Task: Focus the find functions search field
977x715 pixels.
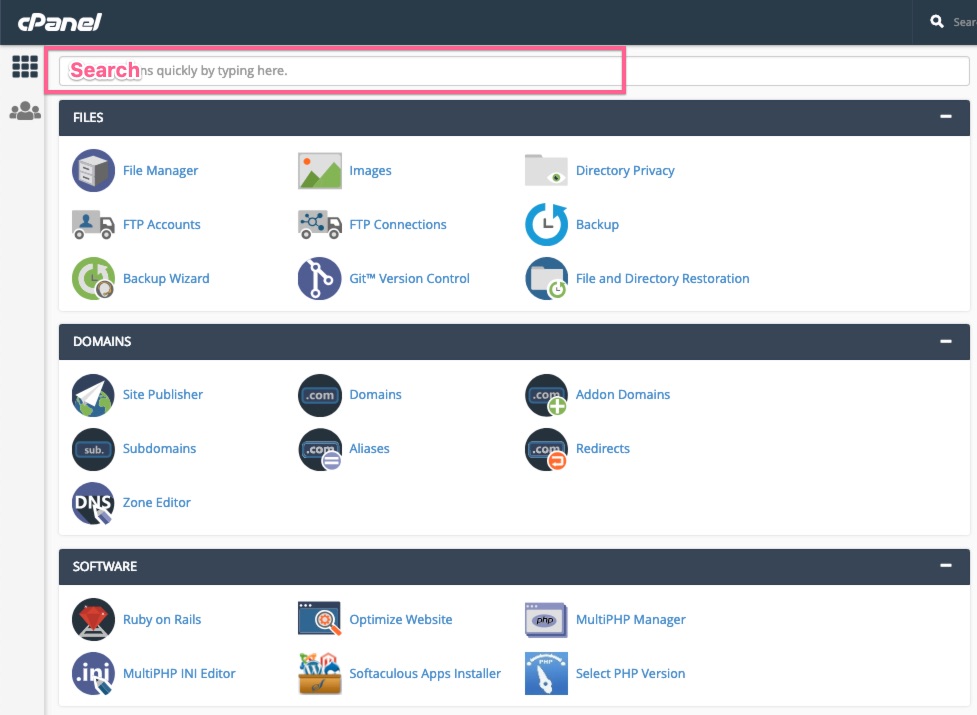Action: point(514,71)
